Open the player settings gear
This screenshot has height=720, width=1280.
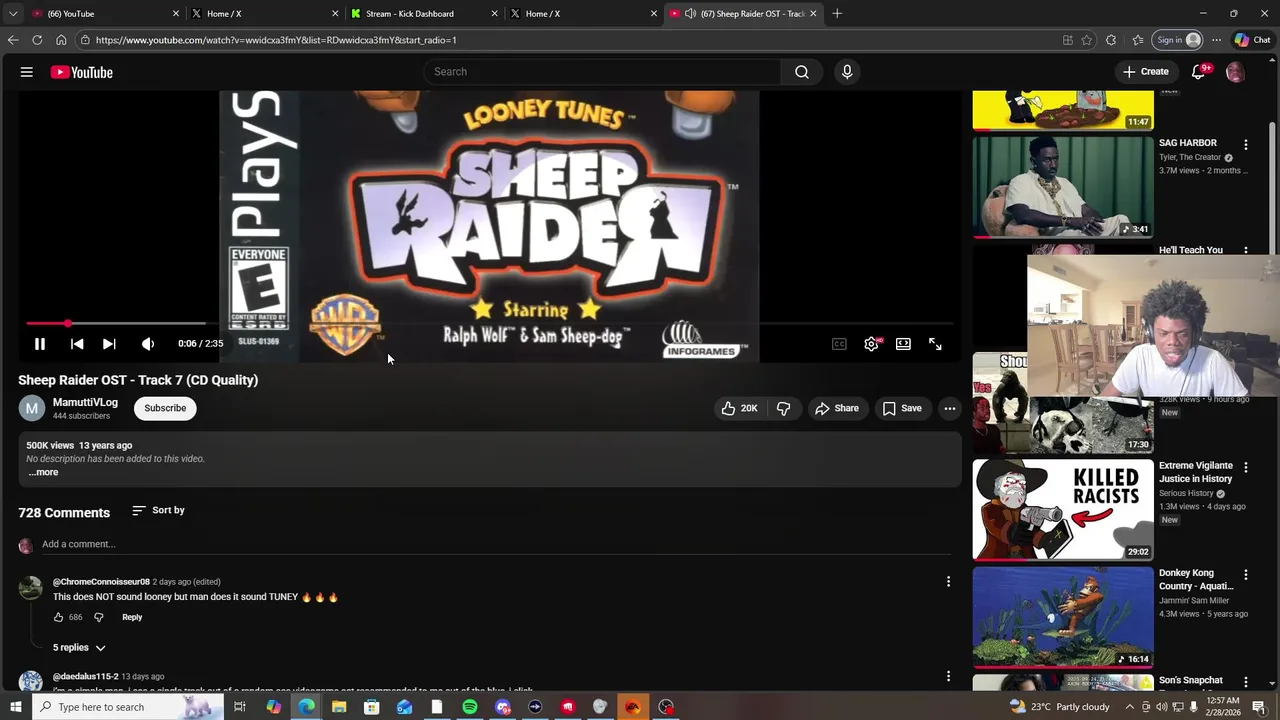(872, 344)
